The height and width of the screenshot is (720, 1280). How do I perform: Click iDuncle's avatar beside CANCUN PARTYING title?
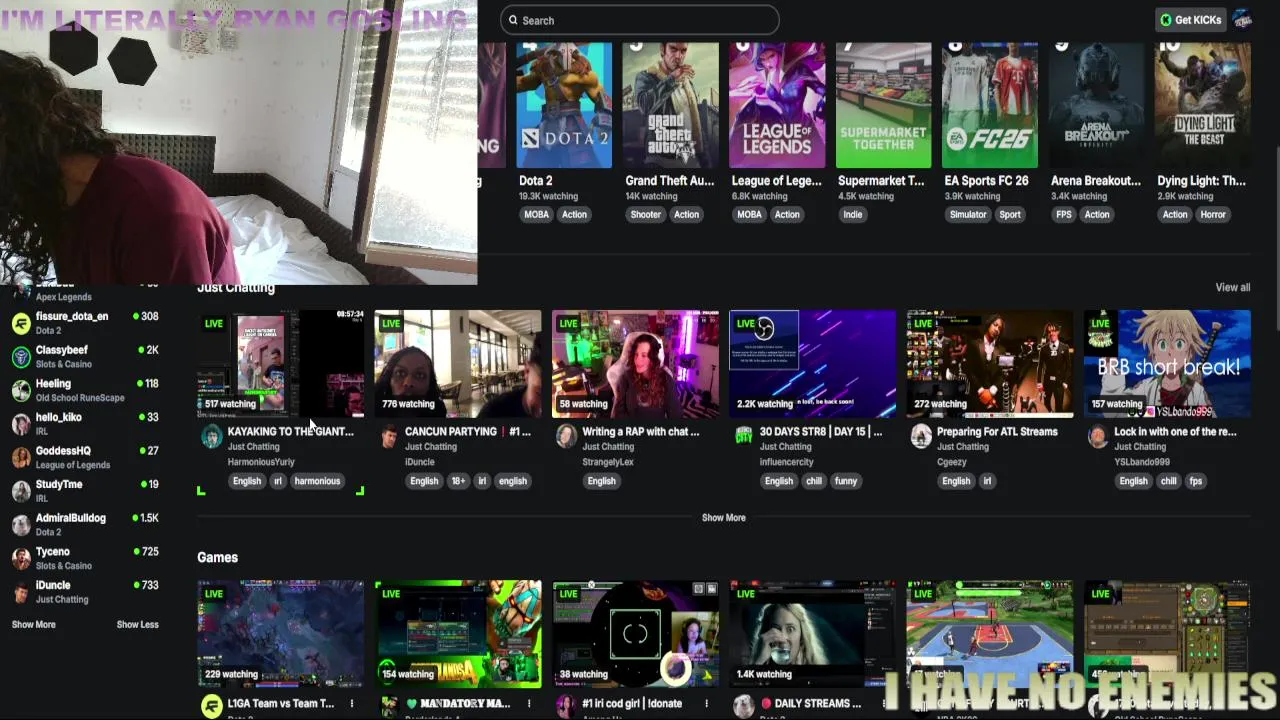389,436
